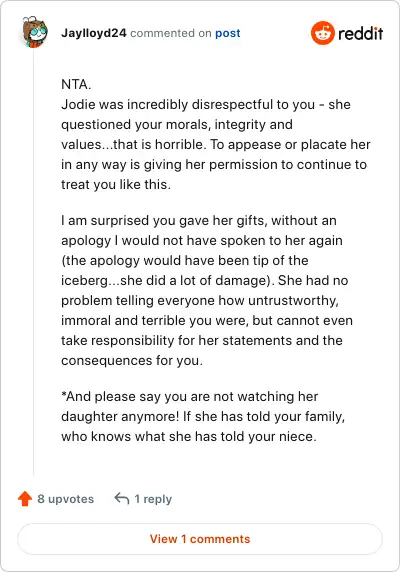Viewport: 400px width, 572px height.
Task: Click the line starting "iceberg...she did a lot"
Action: [x=205, y=281]
